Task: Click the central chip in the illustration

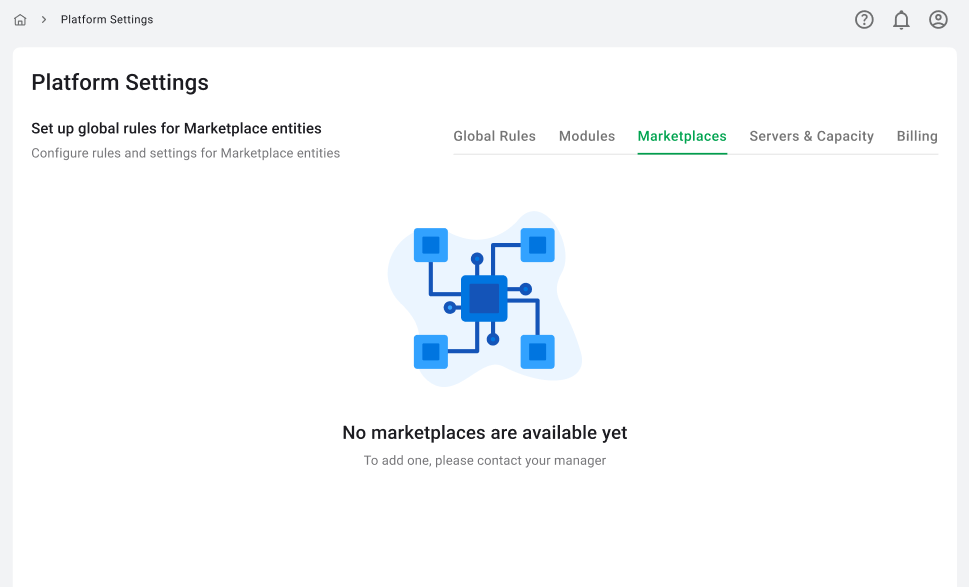Action: [x=484, y=298]
